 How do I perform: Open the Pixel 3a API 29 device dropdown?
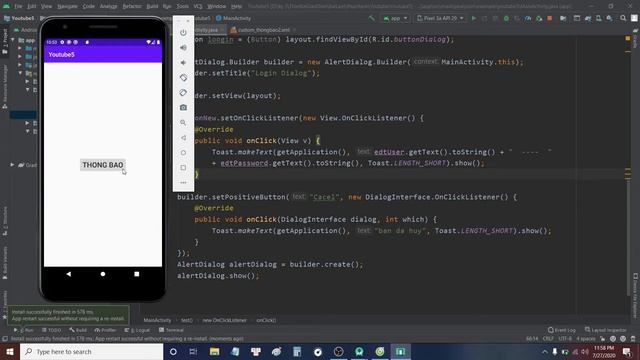(x=440, y=18)
